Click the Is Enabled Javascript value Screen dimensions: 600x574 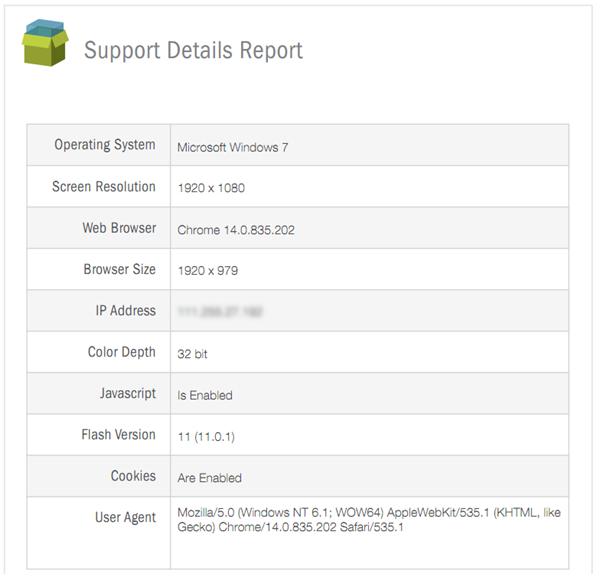[205, 395]
